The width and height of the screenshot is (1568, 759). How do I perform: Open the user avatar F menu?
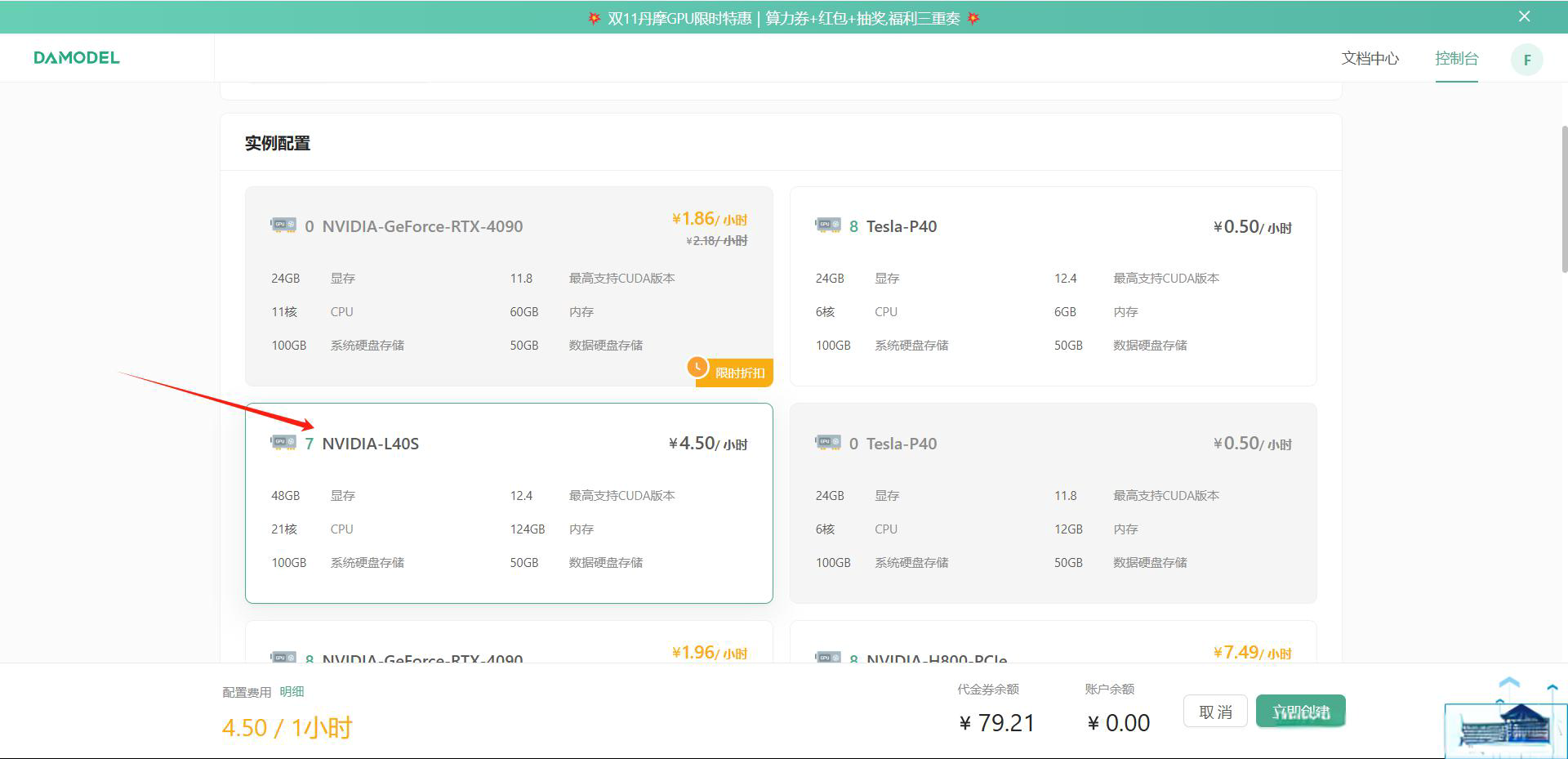pyautogui.click(x=1526, y=60)
